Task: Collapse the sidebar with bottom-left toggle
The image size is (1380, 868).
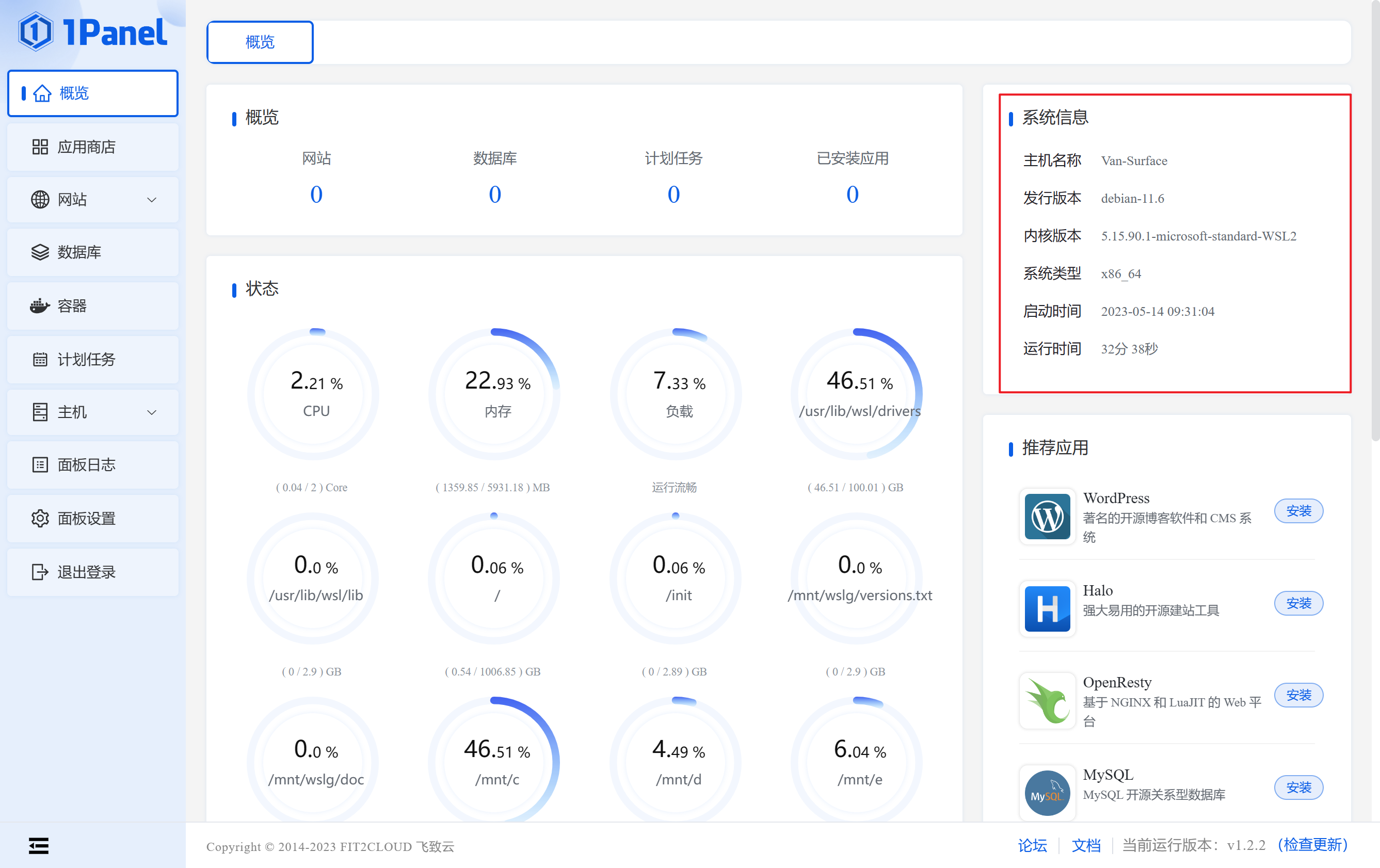Action: [x=38, y=846]
